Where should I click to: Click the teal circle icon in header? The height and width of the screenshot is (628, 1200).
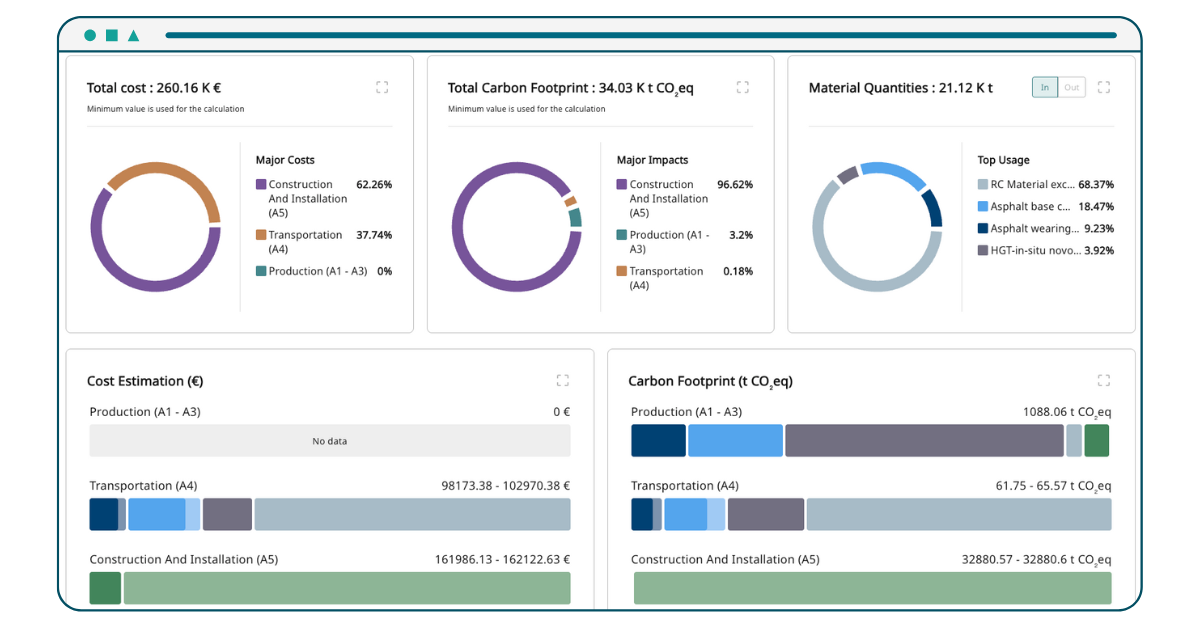click(x=90, y=35)
